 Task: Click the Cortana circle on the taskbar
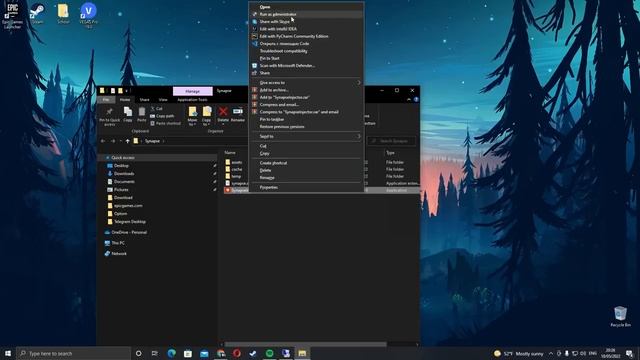(138, 353)
